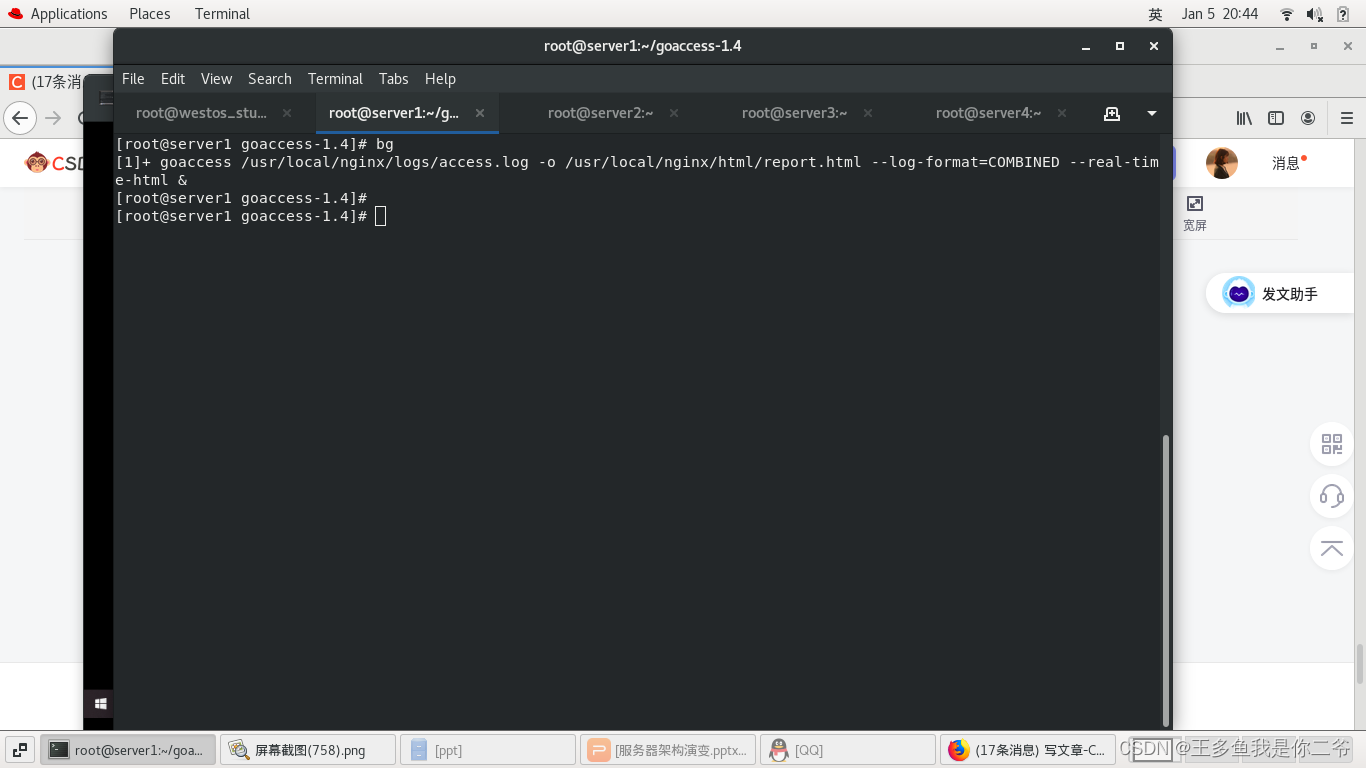Open the Search menu in Terminal
Screen dimensions: 1366x768
pyautogui.click(x=270, y=79)
